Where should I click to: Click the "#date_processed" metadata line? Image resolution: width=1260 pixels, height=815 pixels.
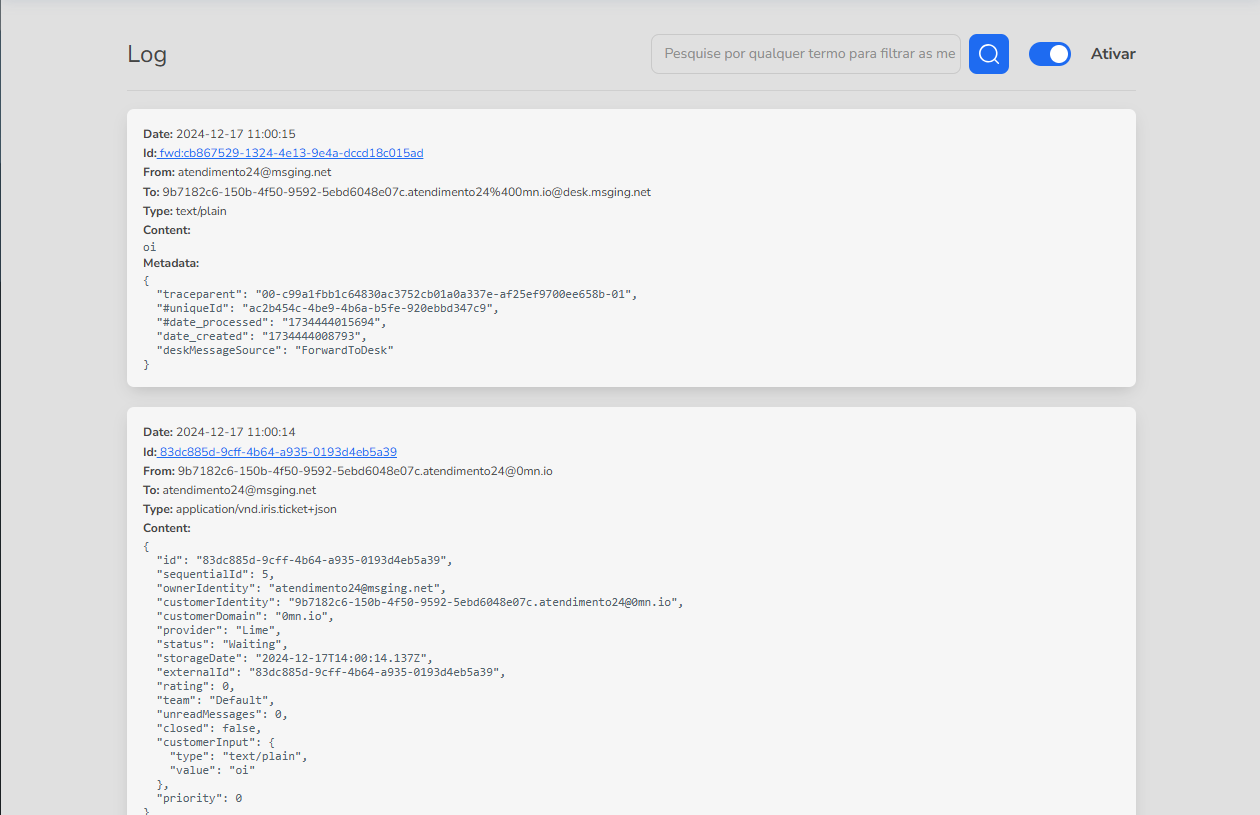point(271,322)
